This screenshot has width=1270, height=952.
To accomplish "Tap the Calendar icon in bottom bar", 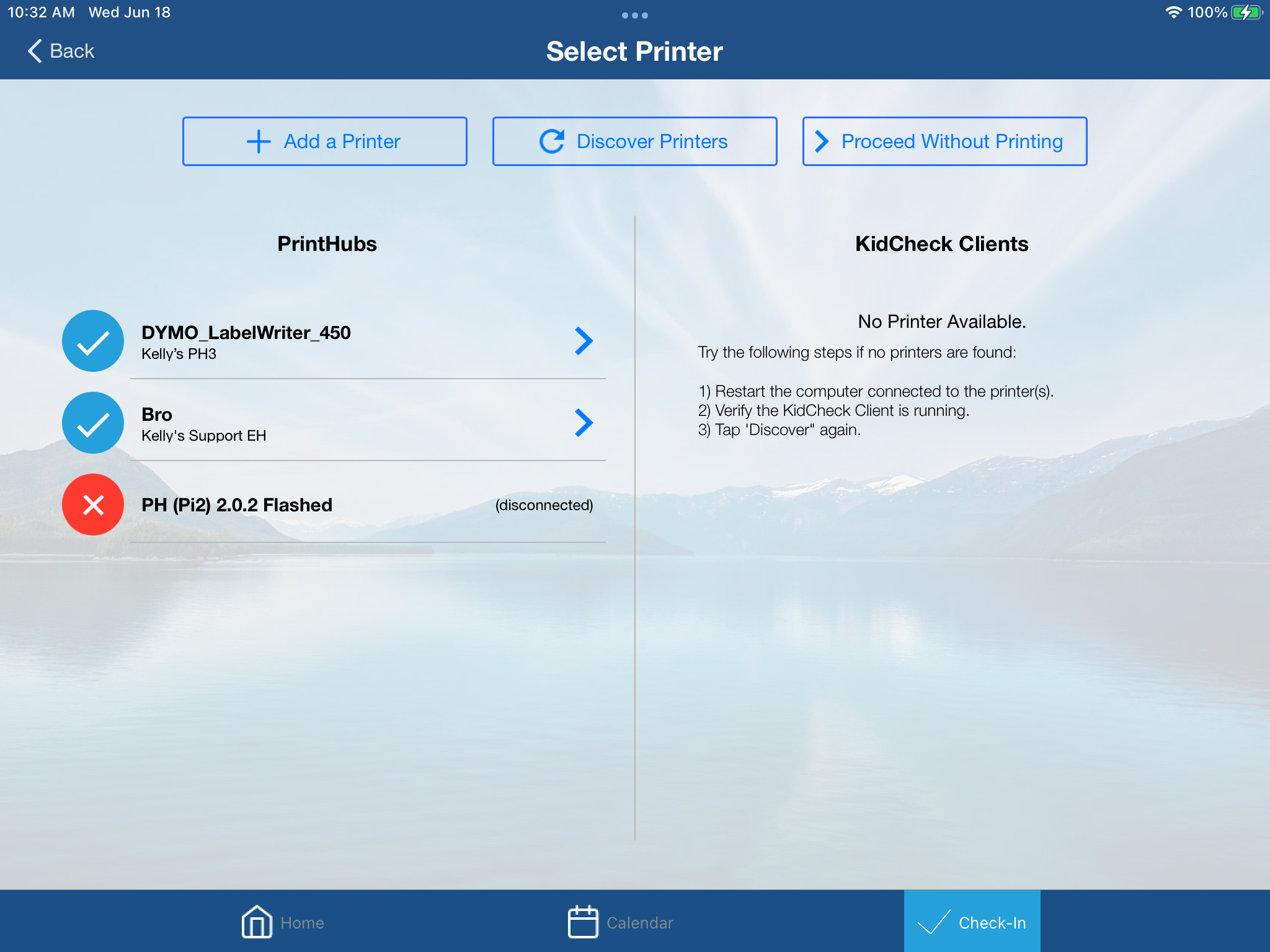I will point(583,922).
